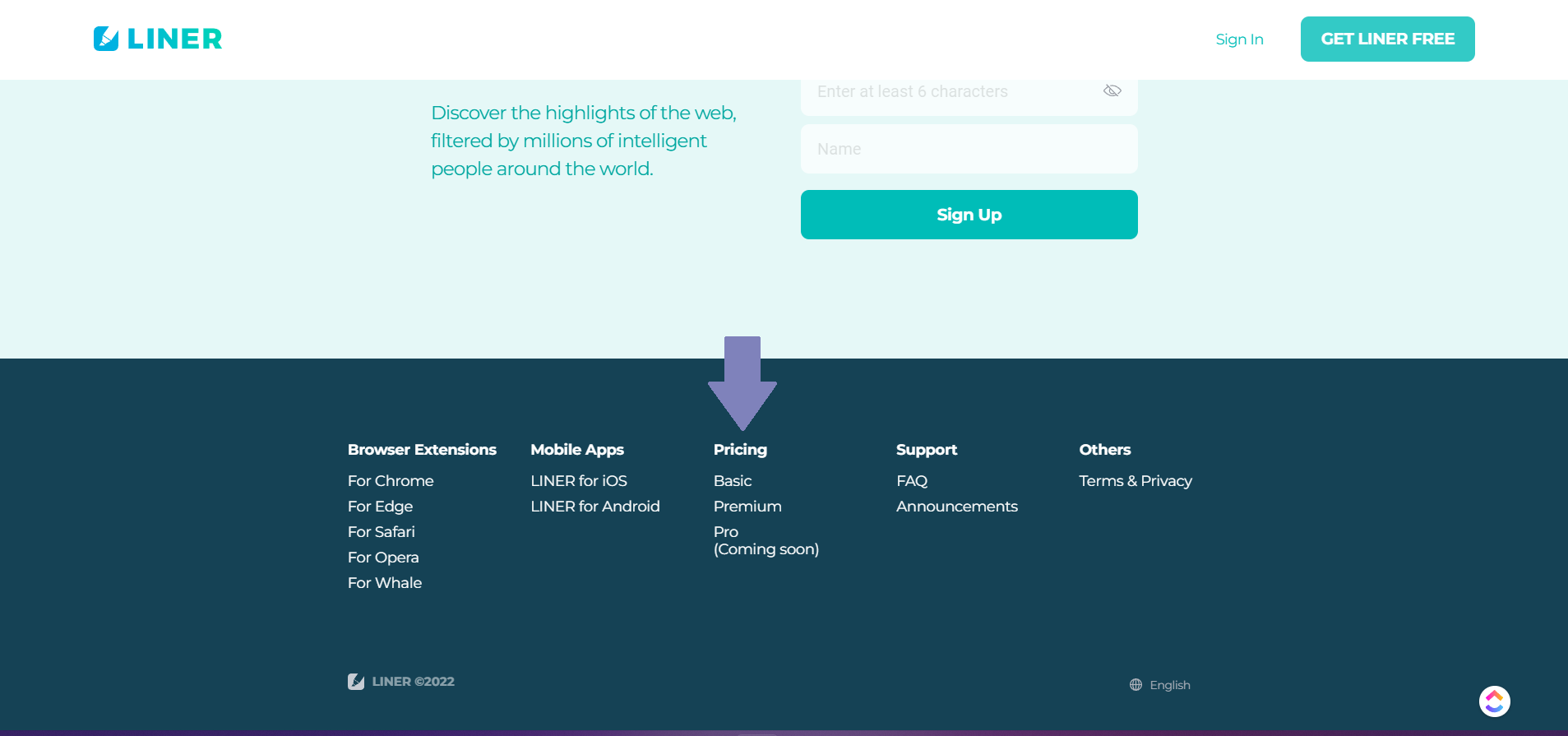Viewport: 1568px width, 736px height.
Task: Focus the Name input field
Action: tap(969, 149)
